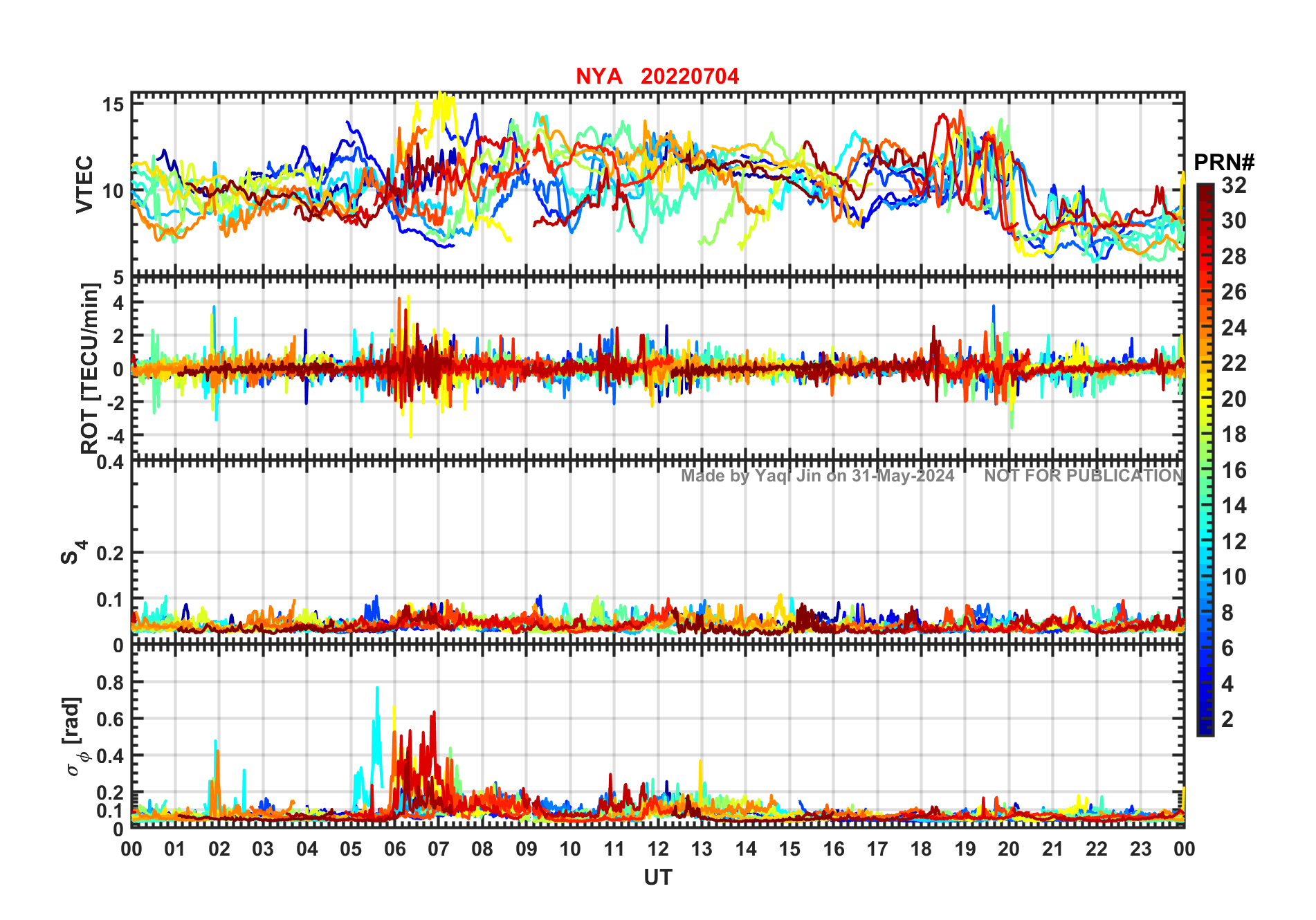Click the PRN# colorbar strip
The width and height of the screenshot is (1316, 920).
pyautogui.click(x=1205, y=459)
